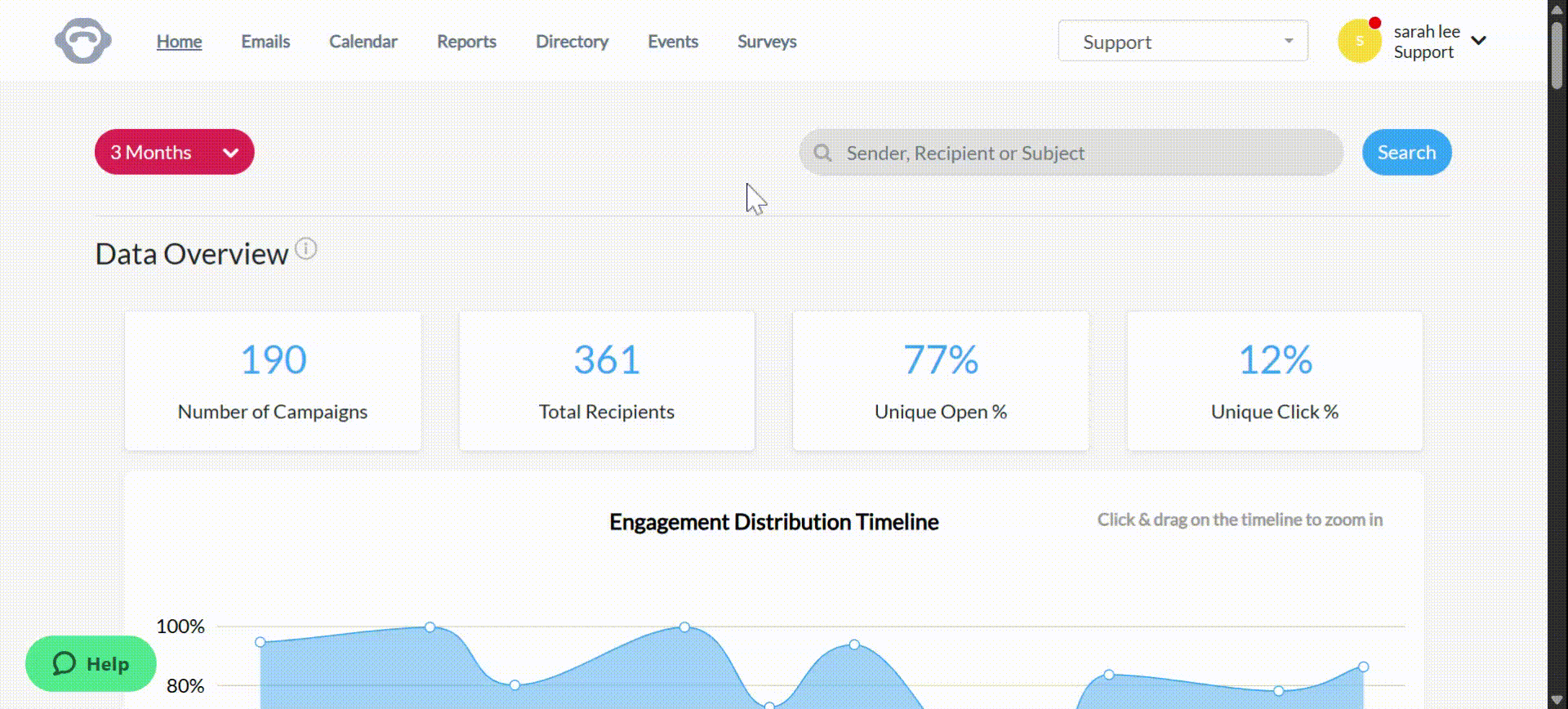Open the Data Overview info icon
Viewport: 1568px width, 709px height.
(x=306, y=248)
